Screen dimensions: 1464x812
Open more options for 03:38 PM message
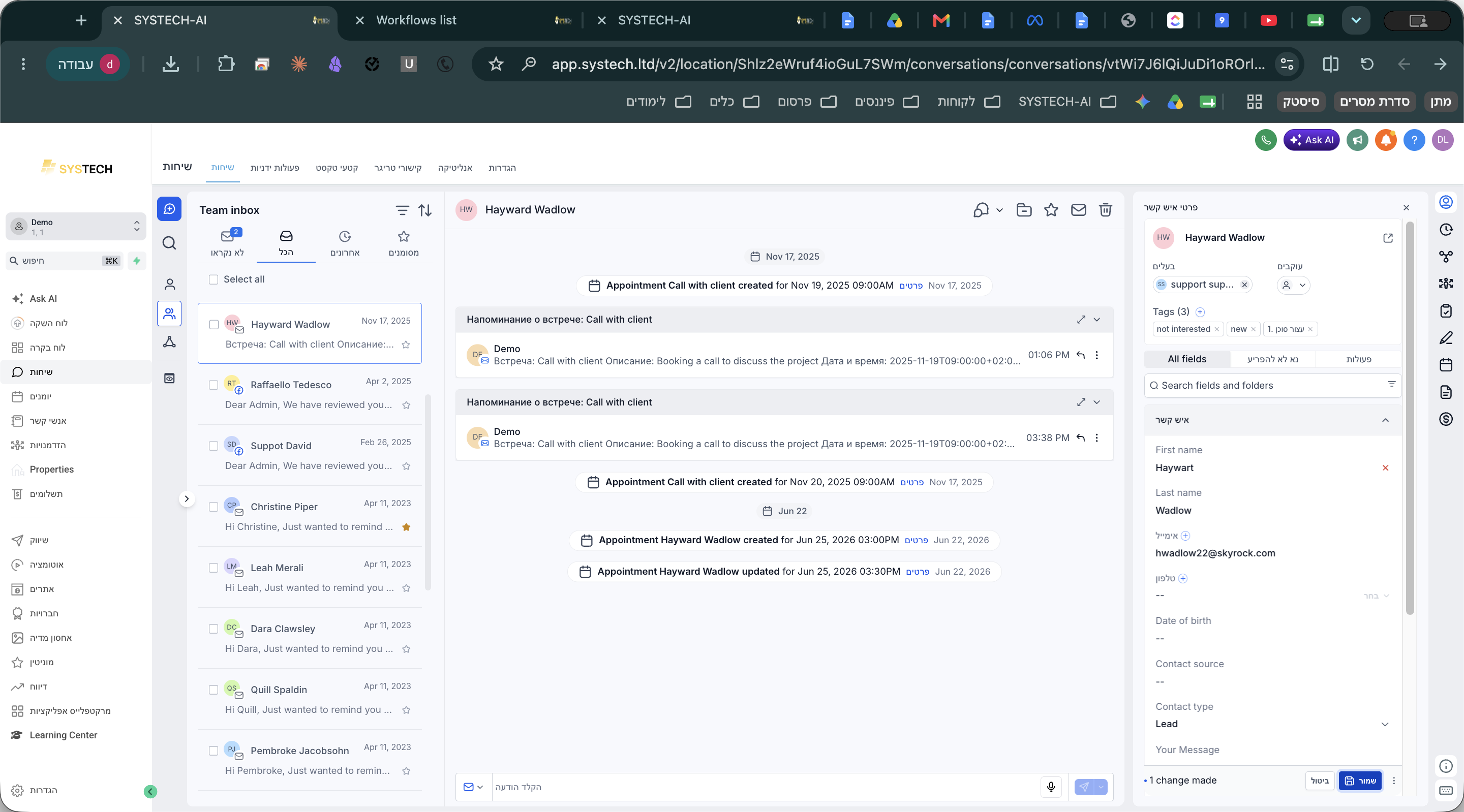[1096, 438]
